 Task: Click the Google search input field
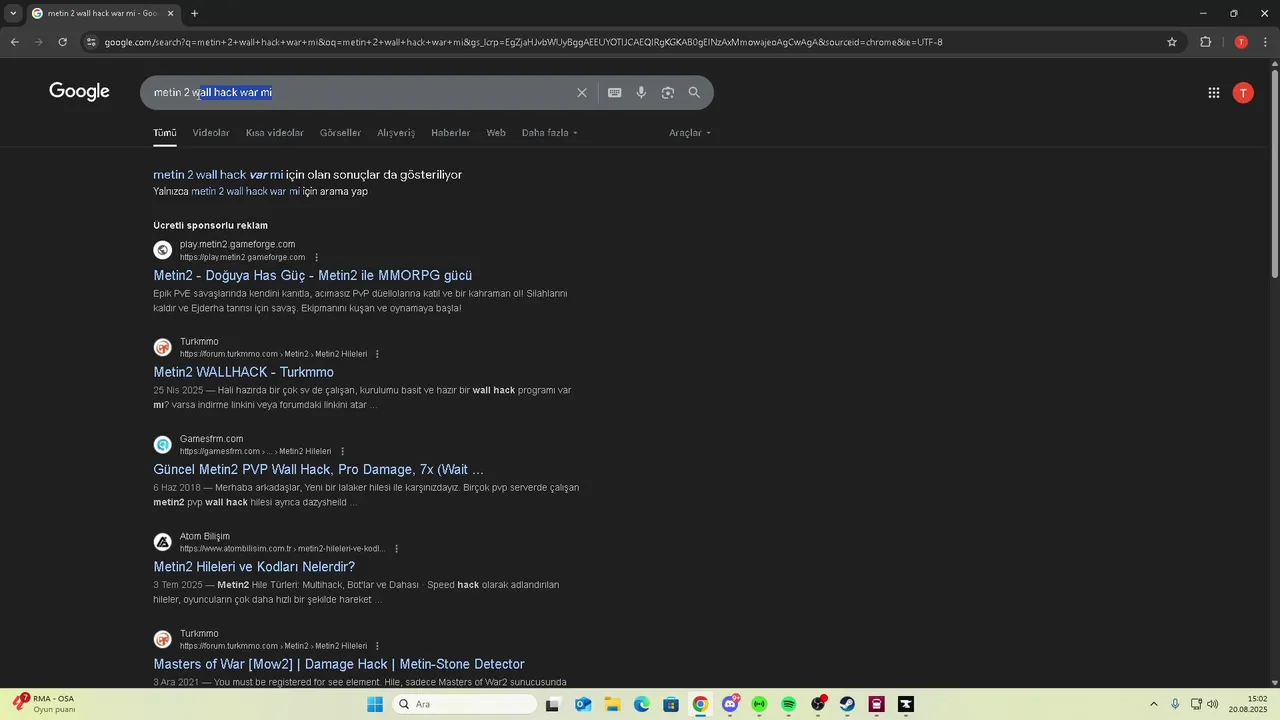pyautogui.click(x=360, y=93)
